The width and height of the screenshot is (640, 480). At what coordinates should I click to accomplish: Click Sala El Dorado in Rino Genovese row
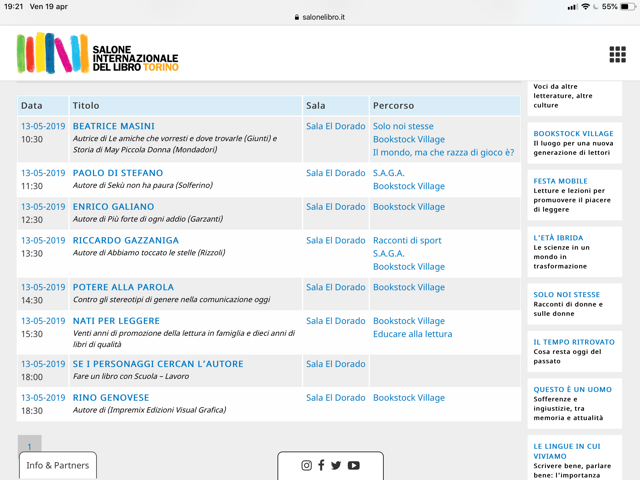tap(336, 398)
